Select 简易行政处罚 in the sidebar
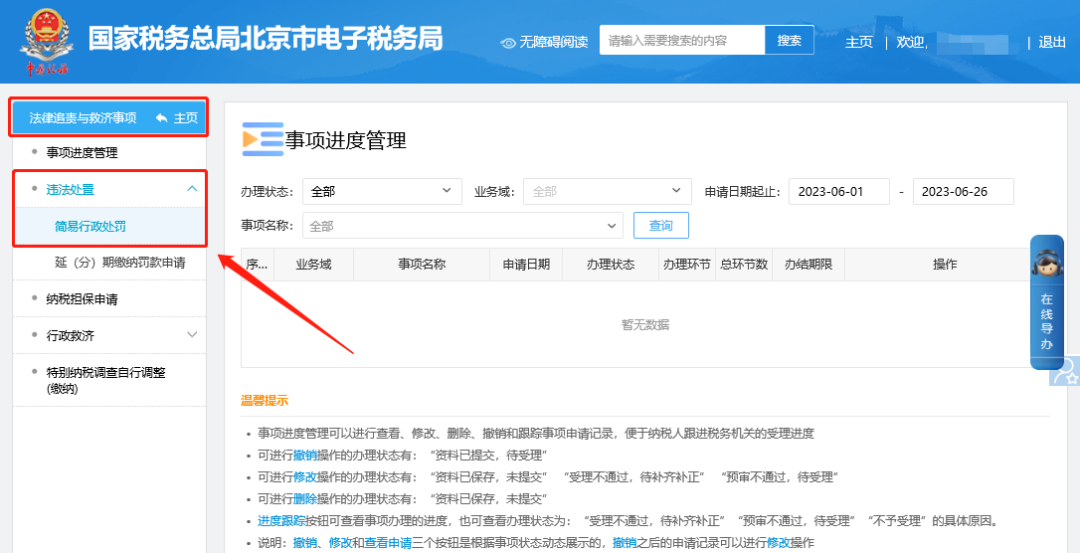This screenshot has height=553, width=1080. point(90,226)
